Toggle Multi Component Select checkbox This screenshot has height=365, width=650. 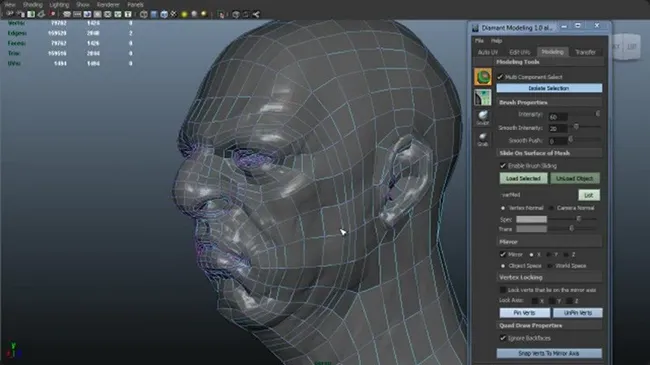pos(500,77)
